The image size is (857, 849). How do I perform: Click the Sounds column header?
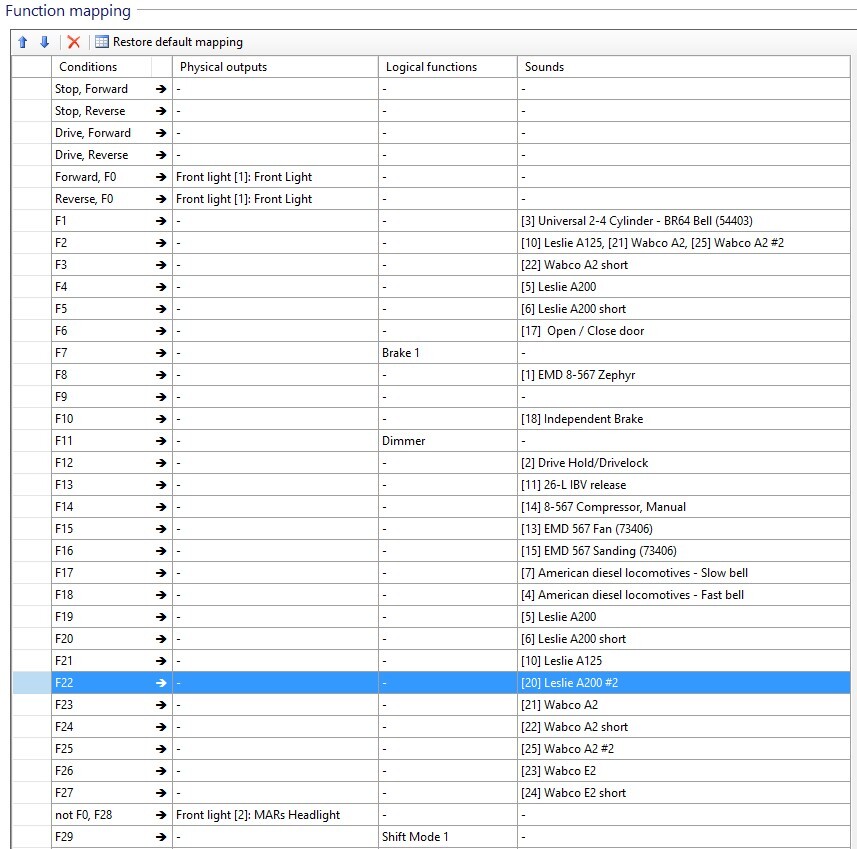click(544, 67)
